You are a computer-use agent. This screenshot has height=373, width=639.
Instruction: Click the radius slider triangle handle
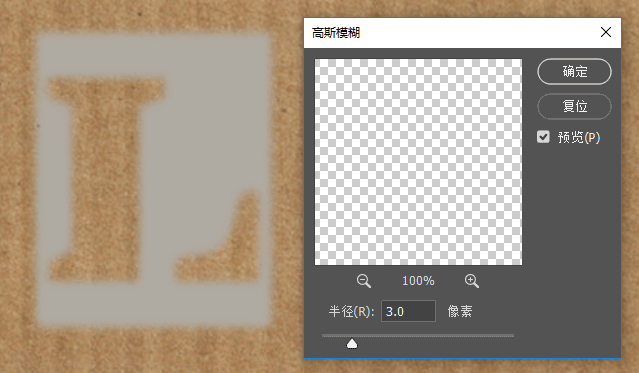[352, 344]
